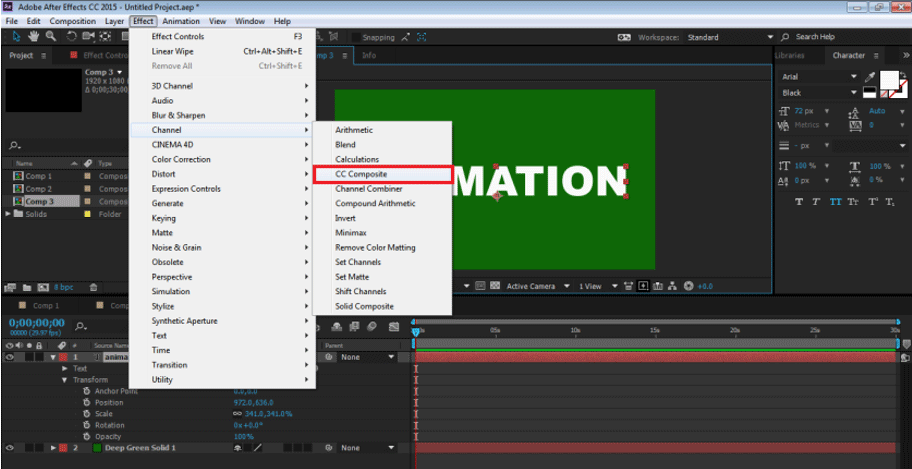Collapse the Transform property group

coord(65,380)
